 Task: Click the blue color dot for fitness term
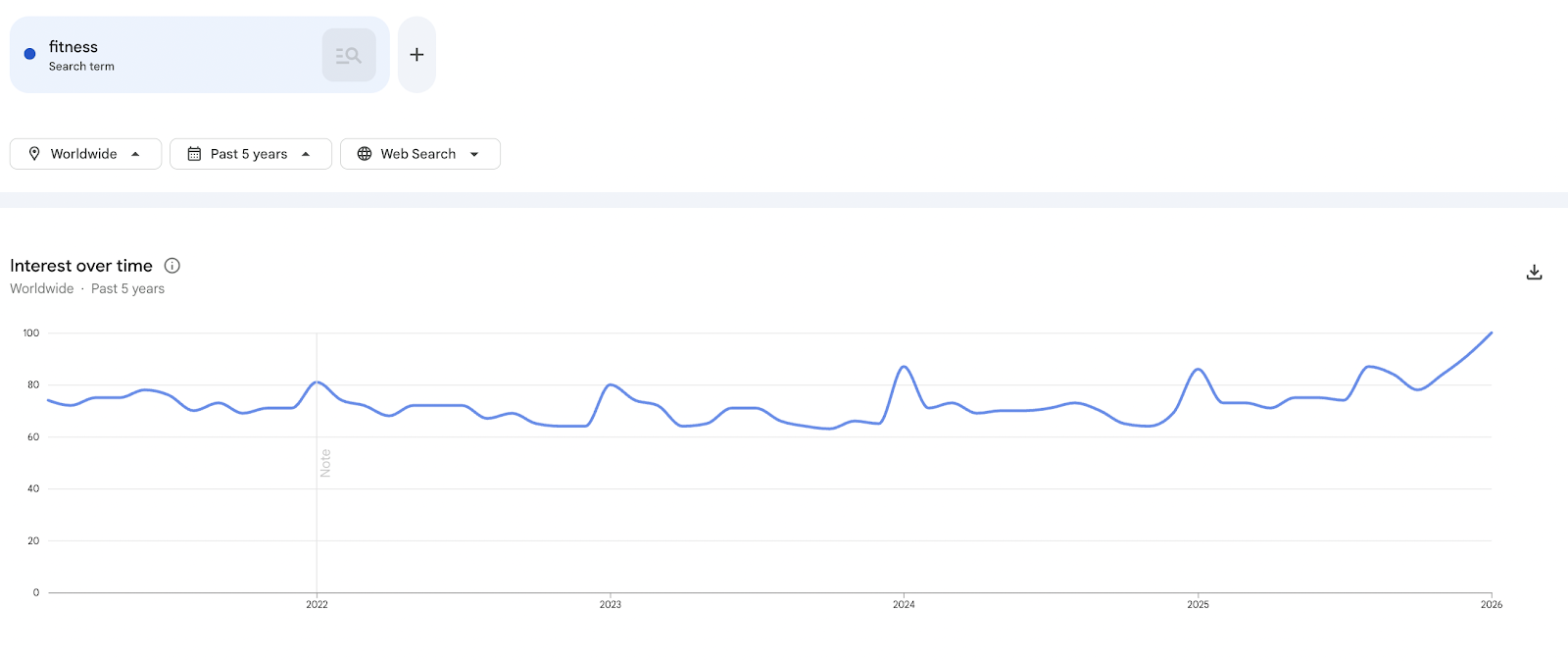click(x=29, y=54)
